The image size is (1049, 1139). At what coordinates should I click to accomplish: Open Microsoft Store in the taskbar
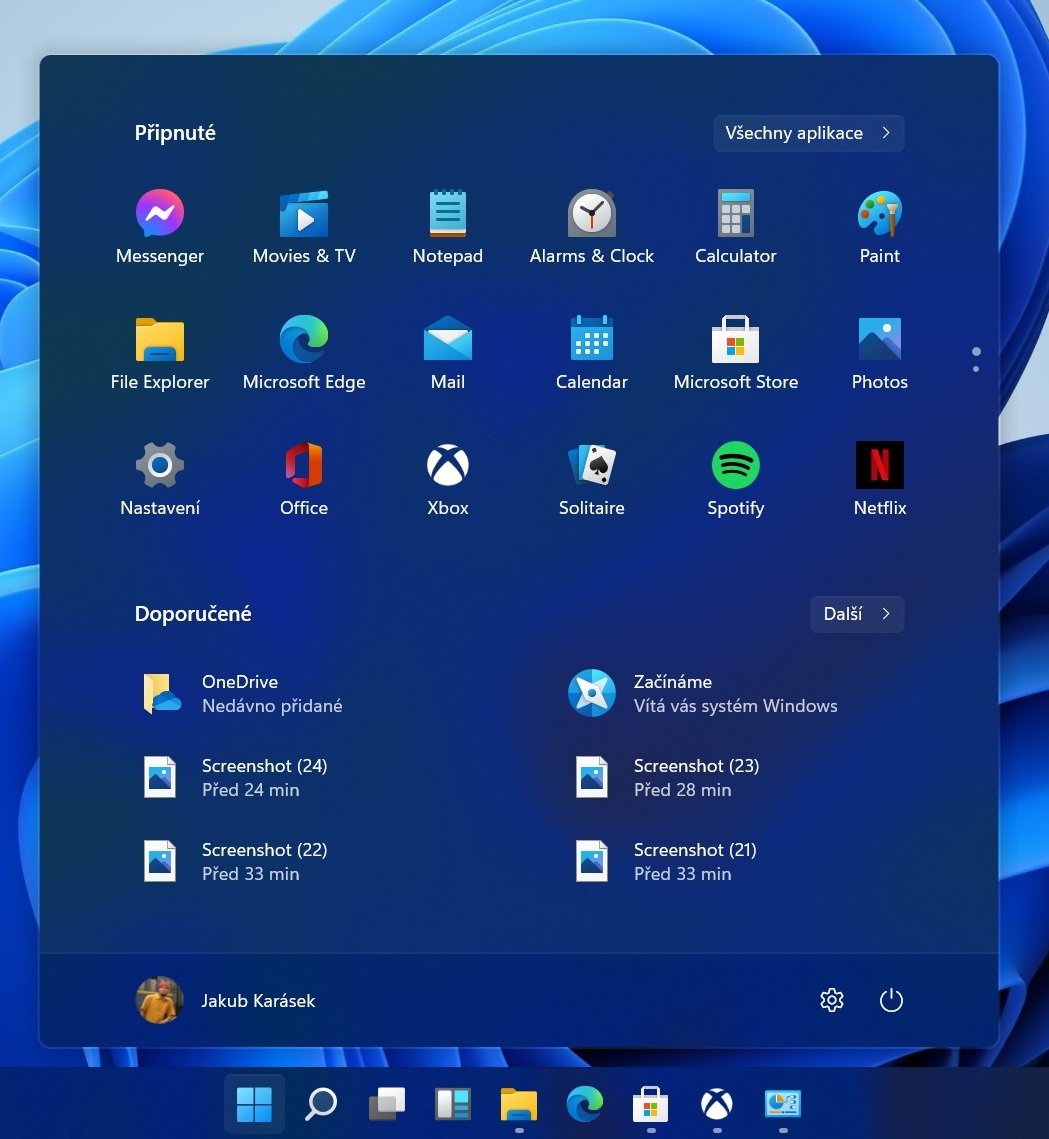coord(651,1104)
